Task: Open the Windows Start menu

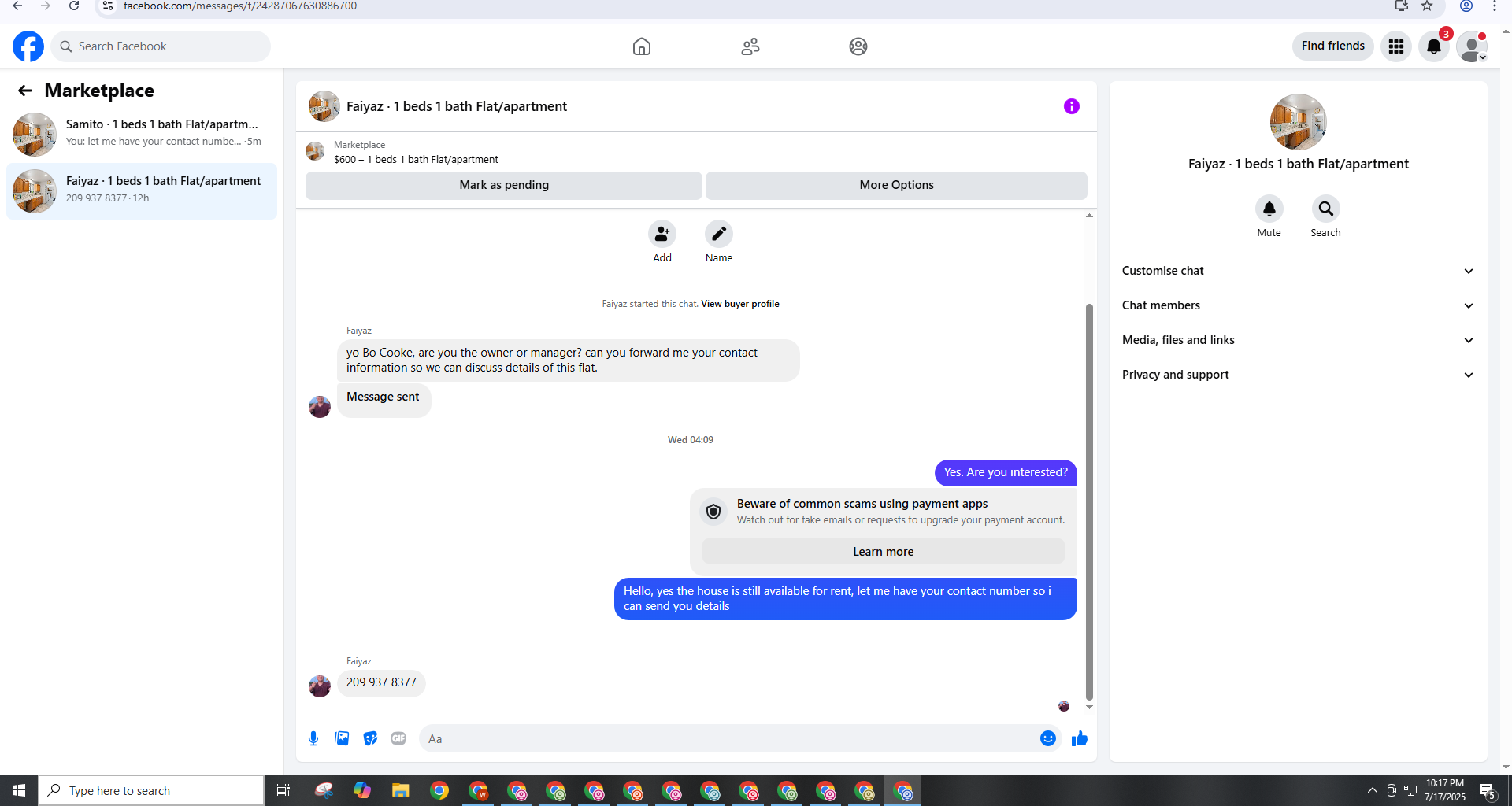Action: [x=19, y=790]
